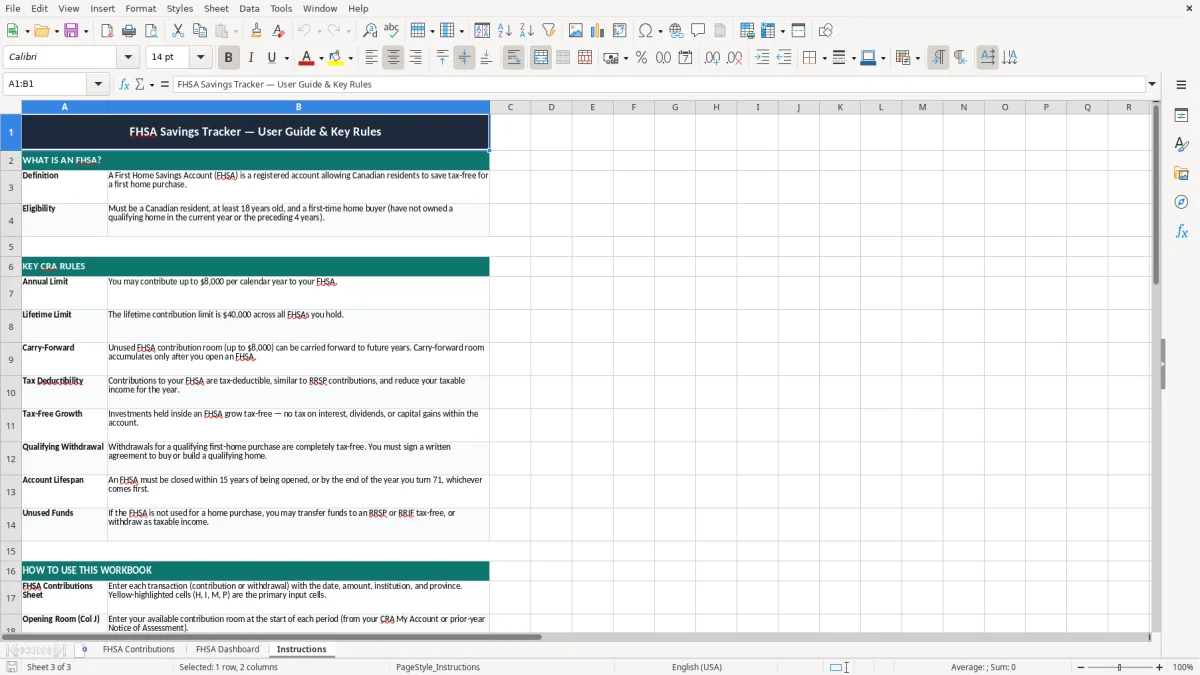The image size is (1200, 675).
Task: Open the Borders dropdown arrow
Action: [823, 58]
